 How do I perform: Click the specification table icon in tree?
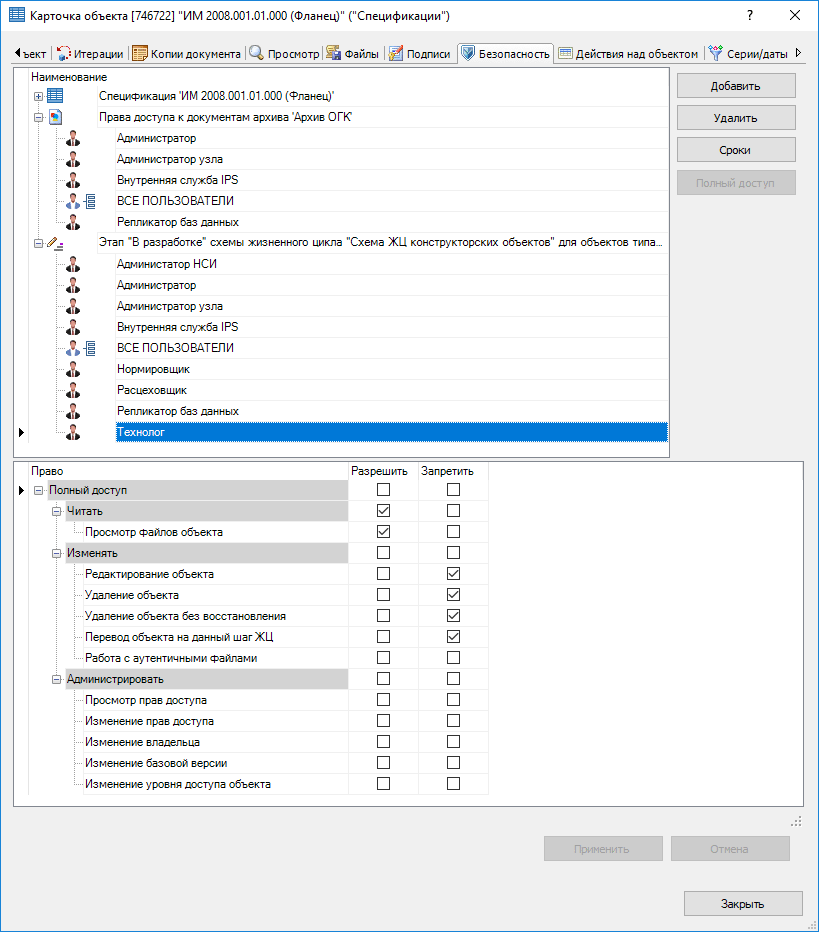[x=55, y=96]
